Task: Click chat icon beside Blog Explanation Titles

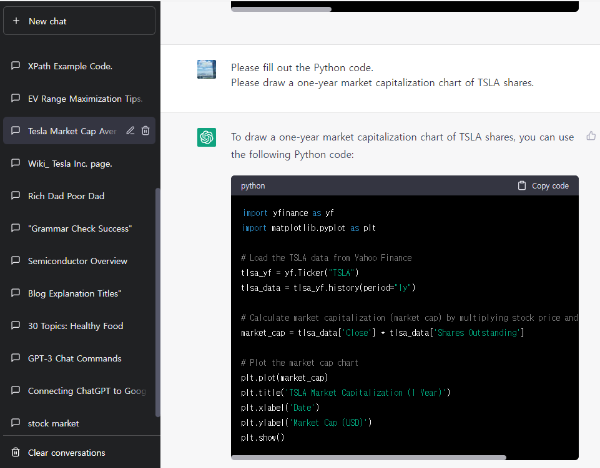Action: 15,293
